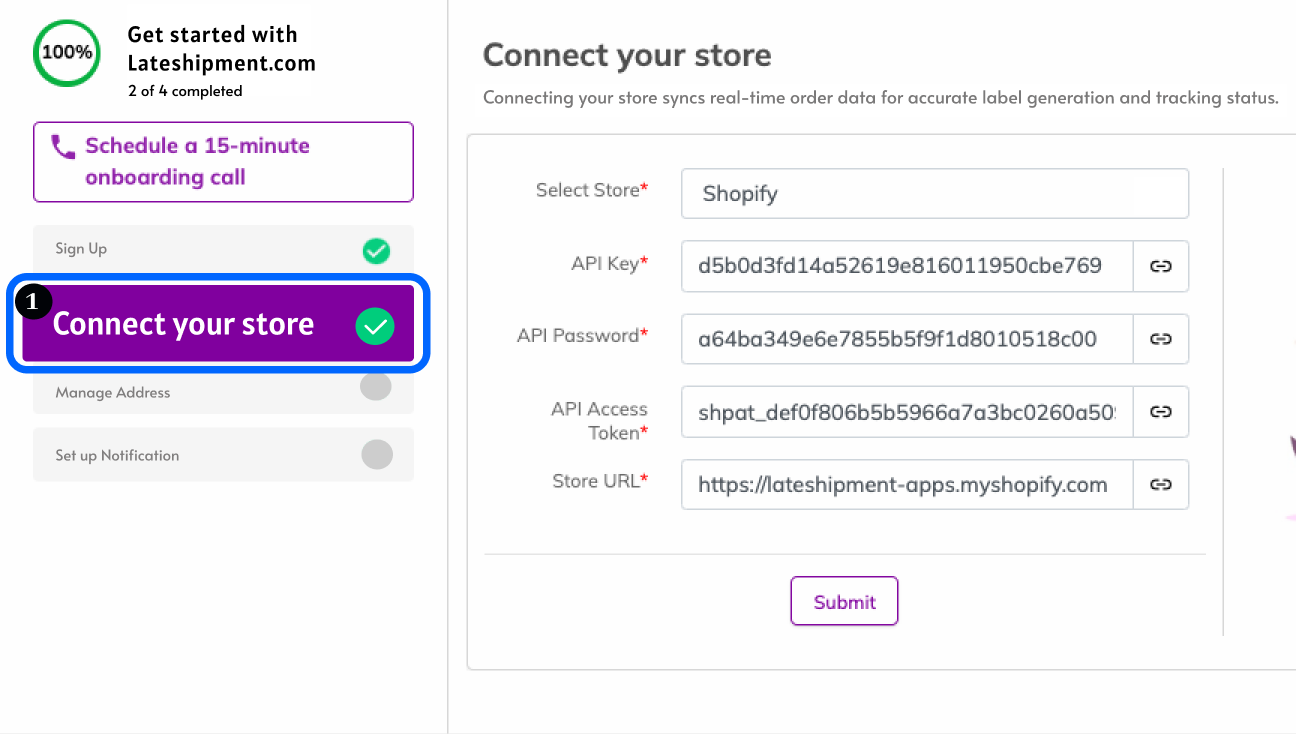1296x734 pixels.
Task: Click green checkmark on Sign Up step
Action: (376, 250)
